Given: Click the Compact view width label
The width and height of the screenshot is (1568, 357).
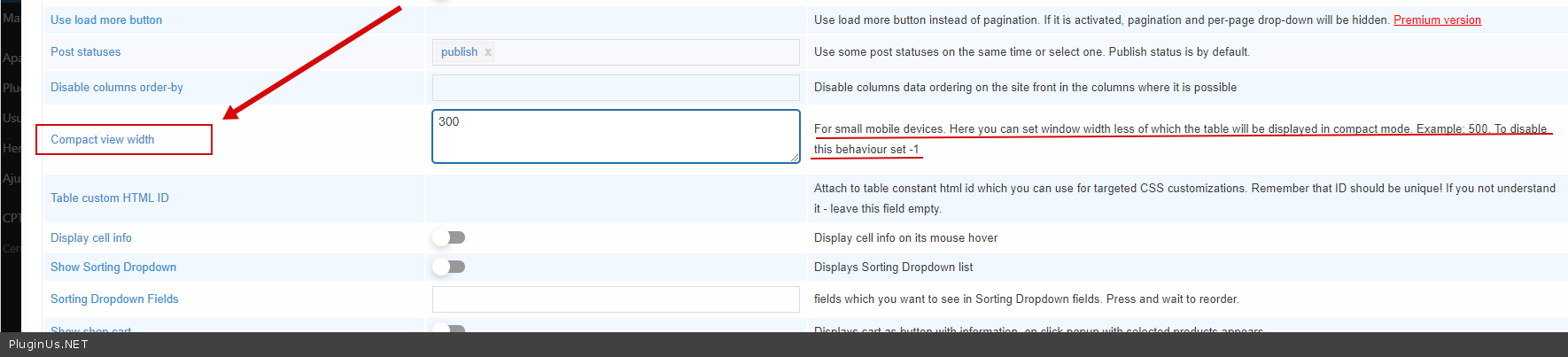Looking at the screenshot, I should [x=103, y=140].
